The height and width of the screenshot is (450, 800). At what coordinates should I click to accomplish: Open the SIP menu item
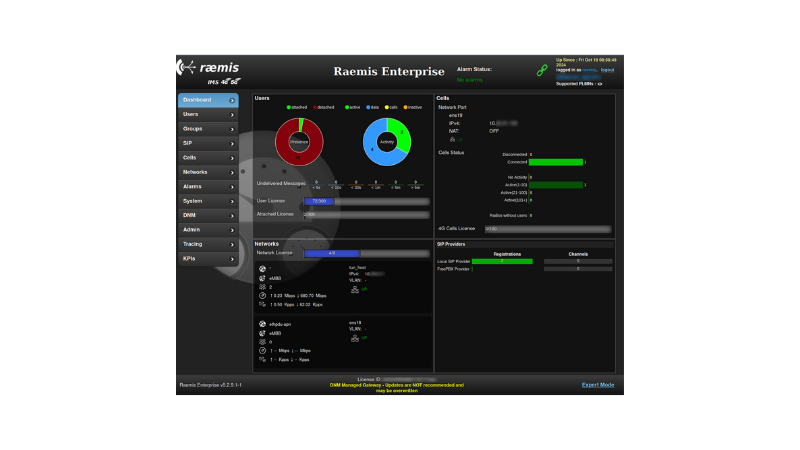[x=208, y=143]
